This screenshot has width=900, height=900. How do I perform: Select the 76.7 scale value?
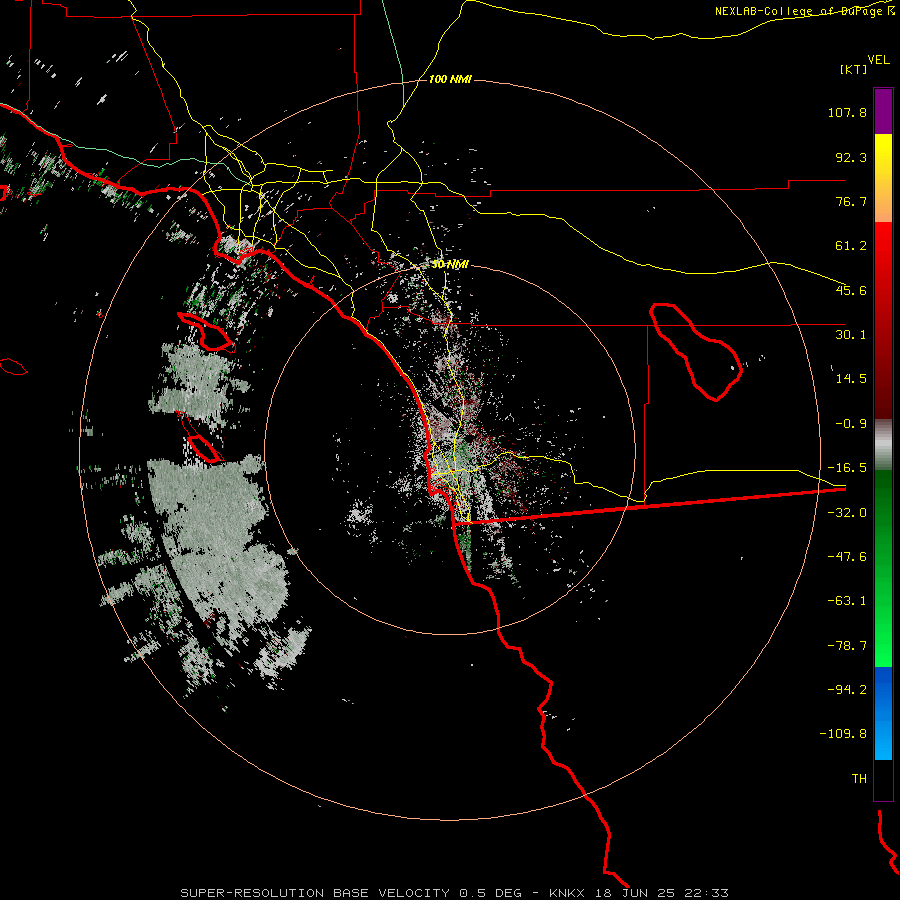(851, 201)
